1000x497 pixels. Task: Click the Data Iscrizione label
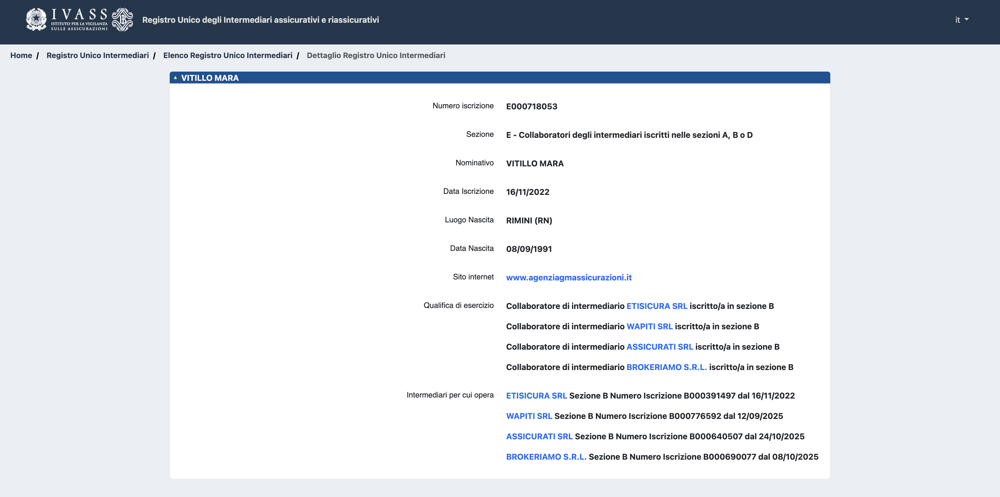coord(468,191)
